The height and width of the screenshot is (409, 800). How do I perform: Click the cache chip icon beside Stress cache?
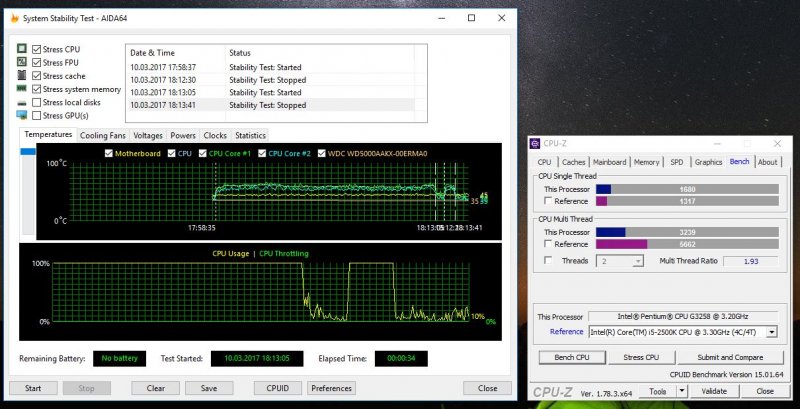pyautogui.click(x=21, y=76)
